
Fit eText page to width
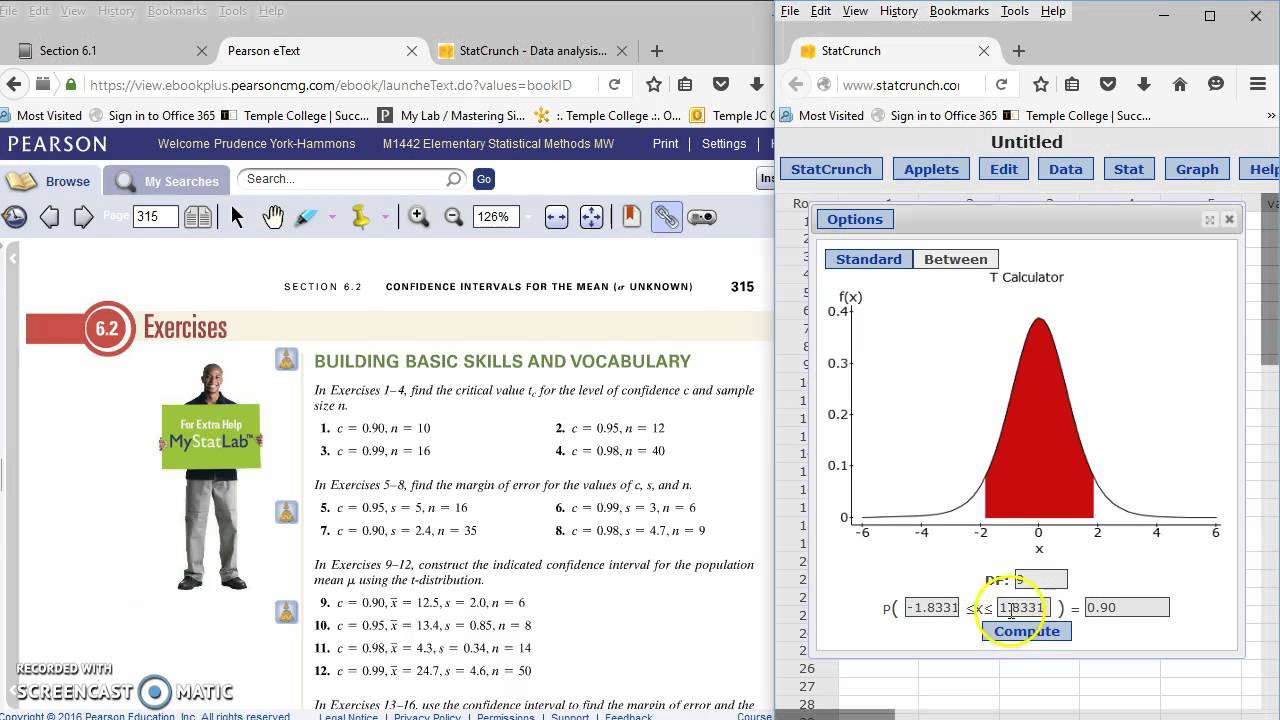pyautogui.click(x=557, y=217)
